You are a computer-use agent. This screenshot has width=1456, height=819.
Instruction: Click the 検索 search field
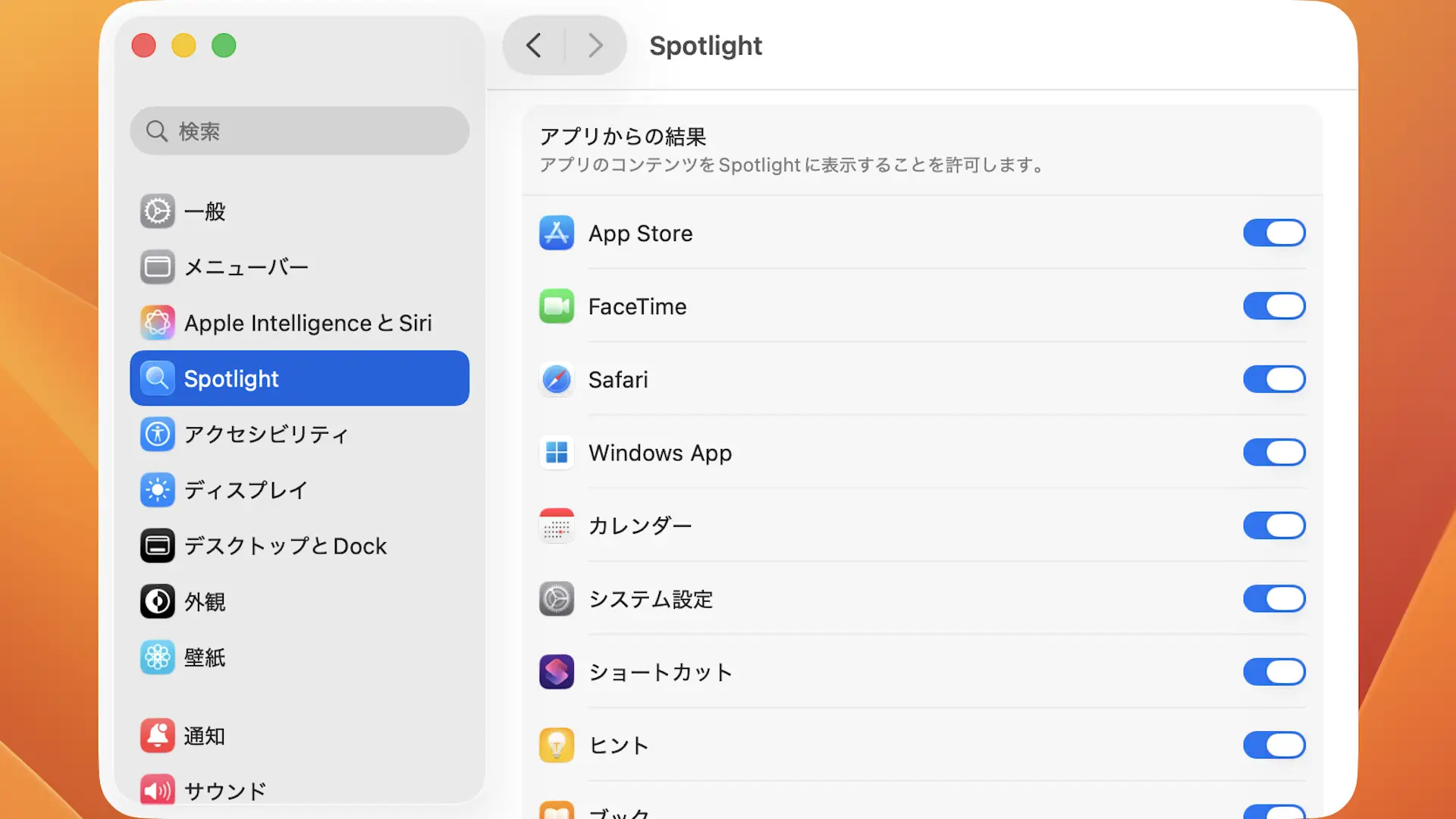[x=300, y=131]
